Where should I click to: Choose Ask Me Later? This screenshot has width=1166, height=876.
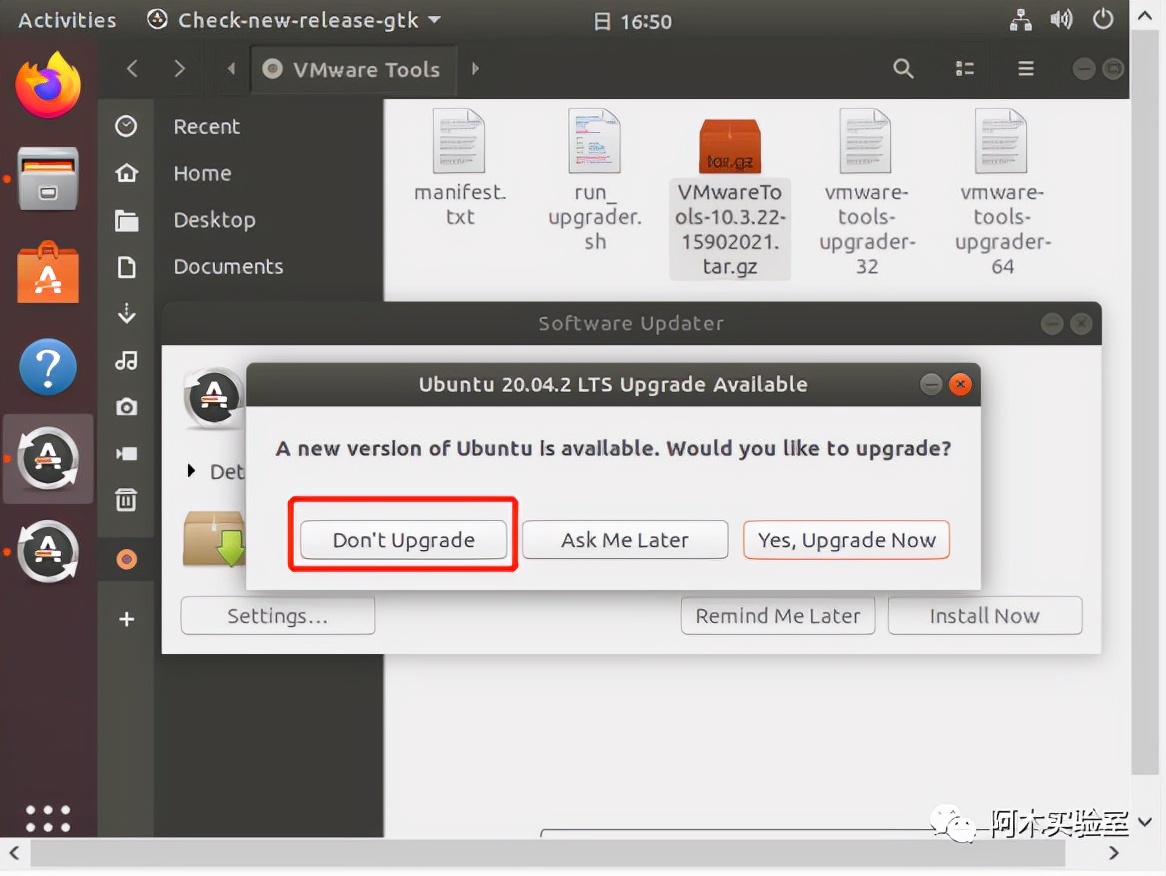tap(625, 540)
